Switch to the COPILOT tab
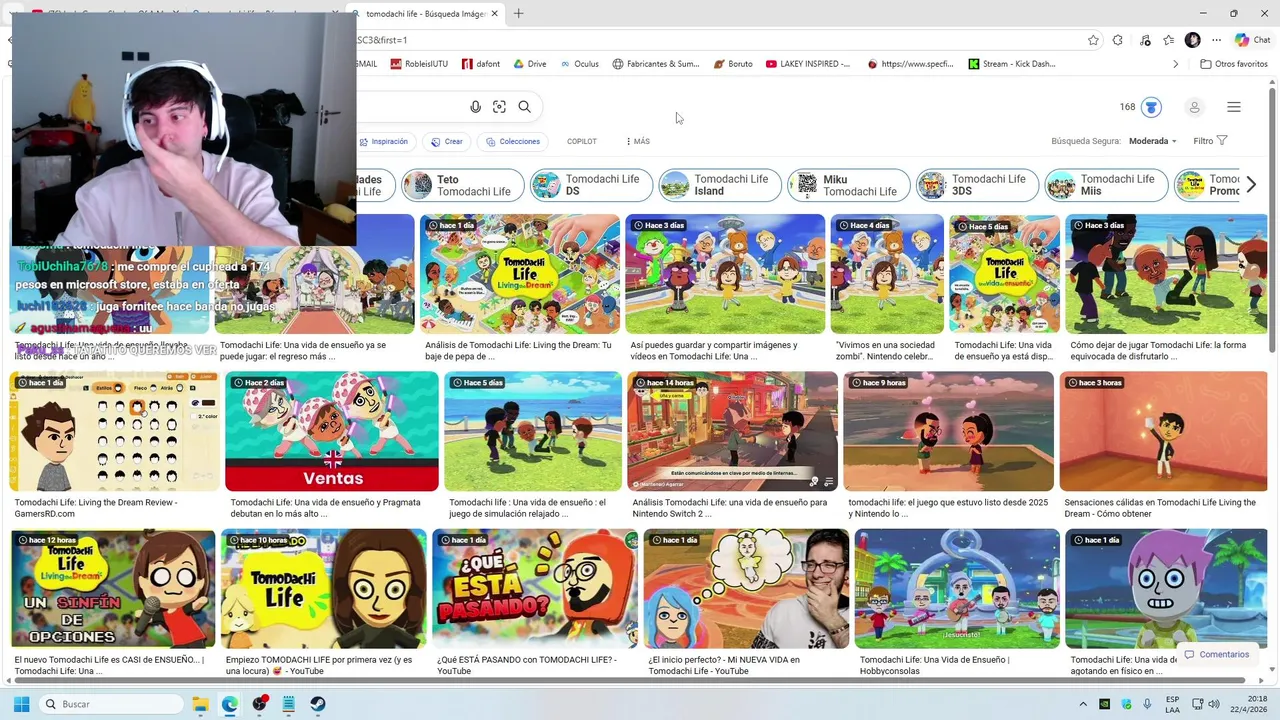The width and height of the screenshot is (1280, 720). coord(582,142)
